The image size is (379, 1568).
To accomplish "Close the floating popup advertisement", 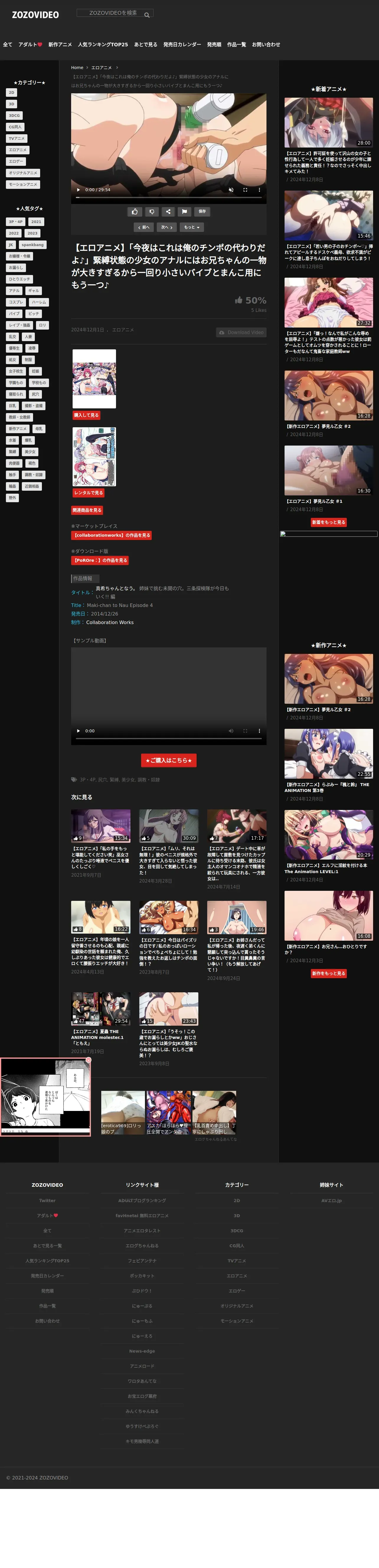I will (x=88, y=1060).
